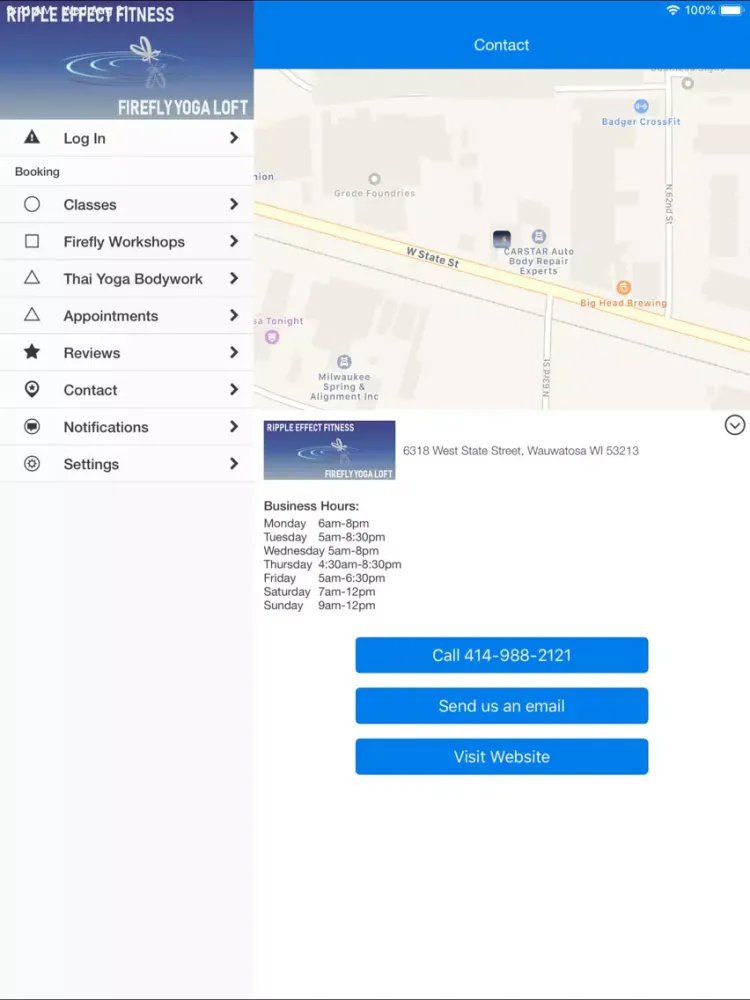
Task: Tap the chevron on Notifications row
Action: 234,427
